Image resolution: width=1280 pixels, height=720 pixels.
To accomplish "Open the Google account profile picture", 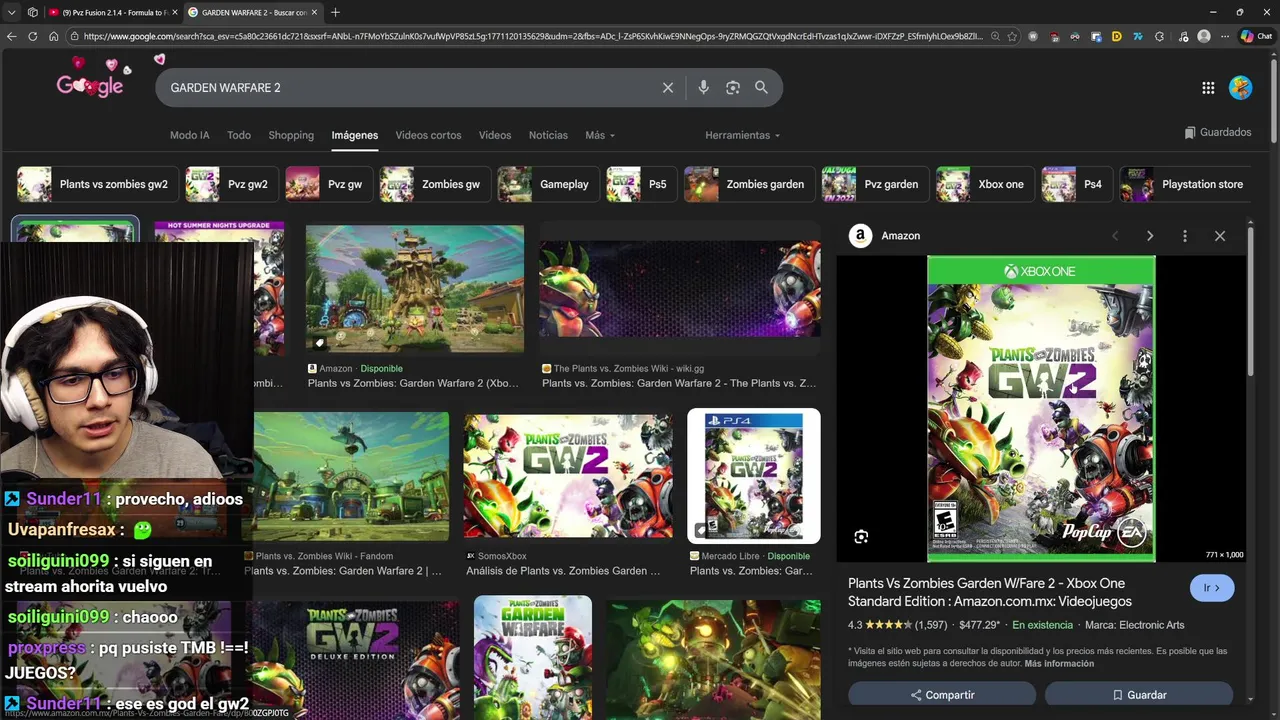I will [x=1240, y=88].
